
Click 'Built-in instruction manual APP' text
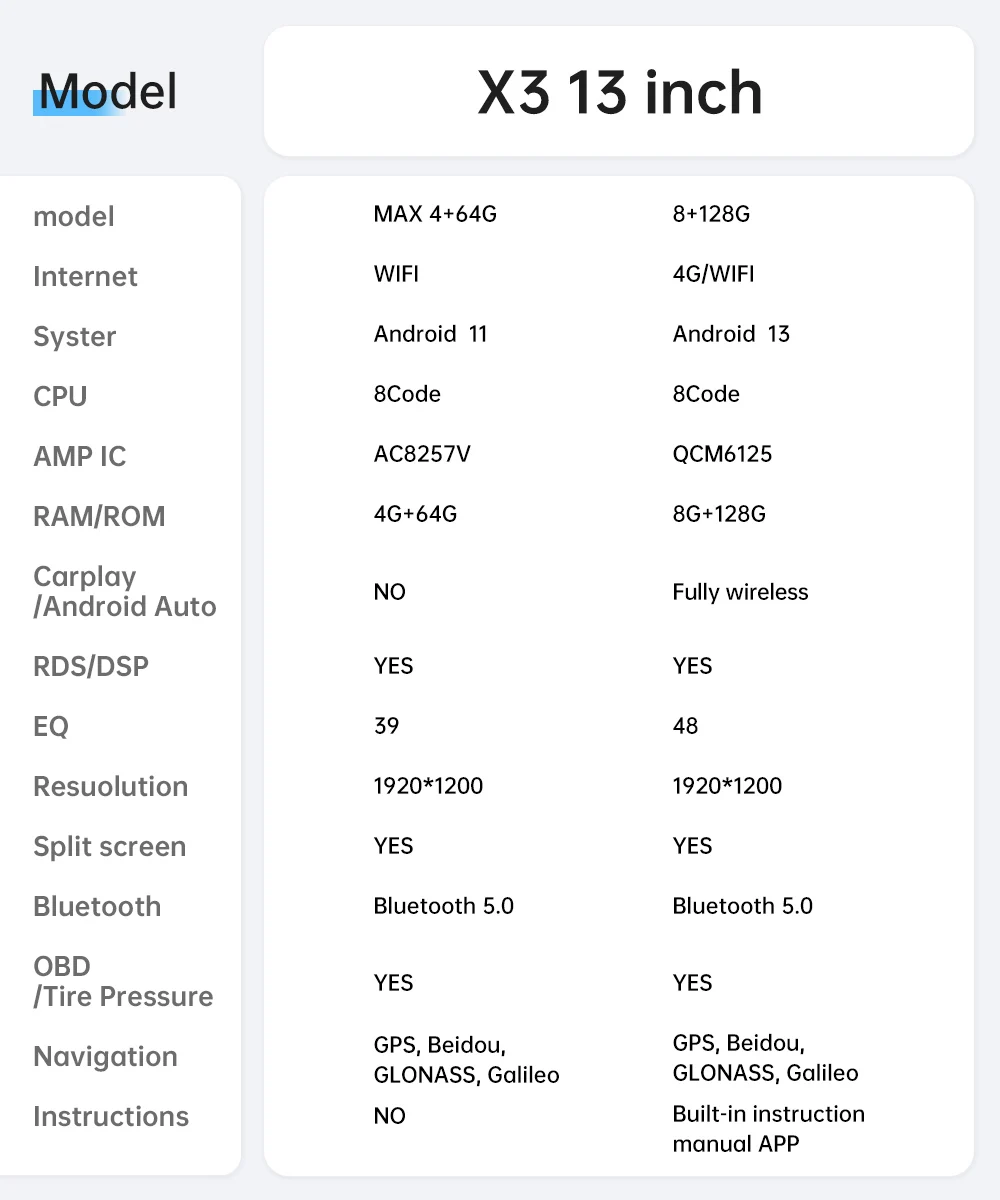(768, 1128)
